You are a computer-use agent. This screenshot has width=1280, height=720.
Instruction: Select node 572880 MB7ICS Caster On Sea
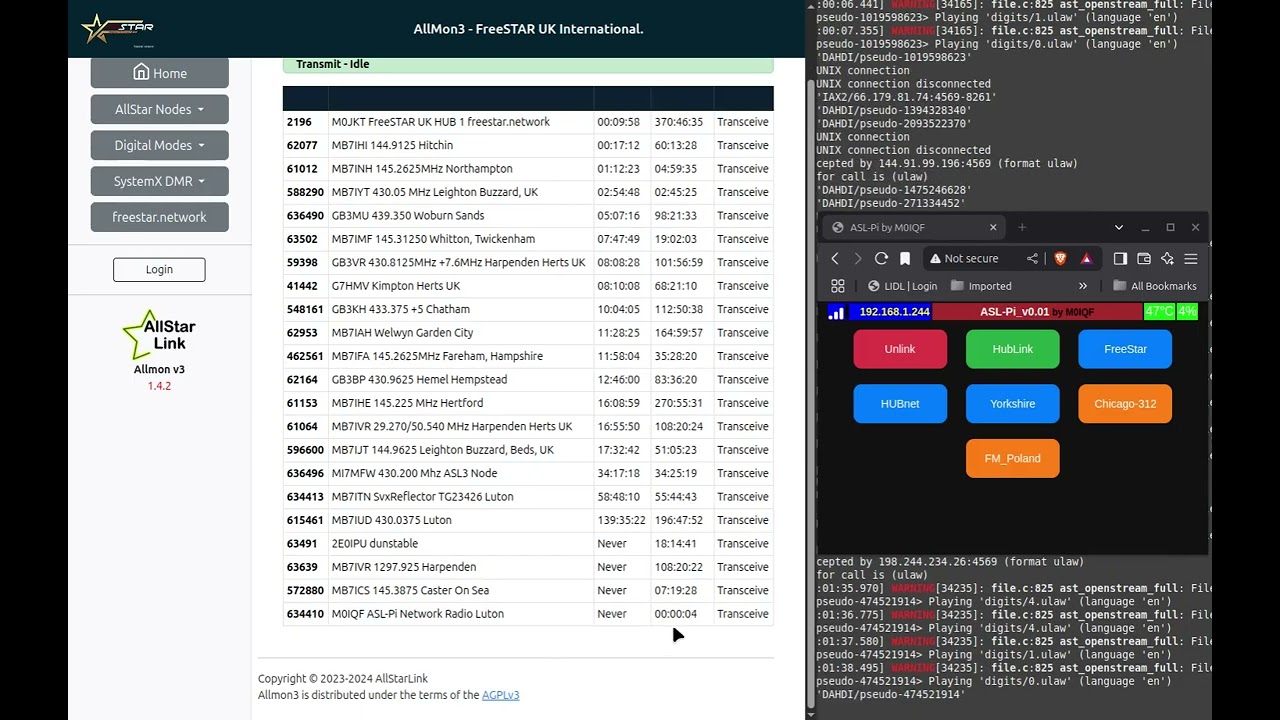pyautogui.click(x=528, y=590)
